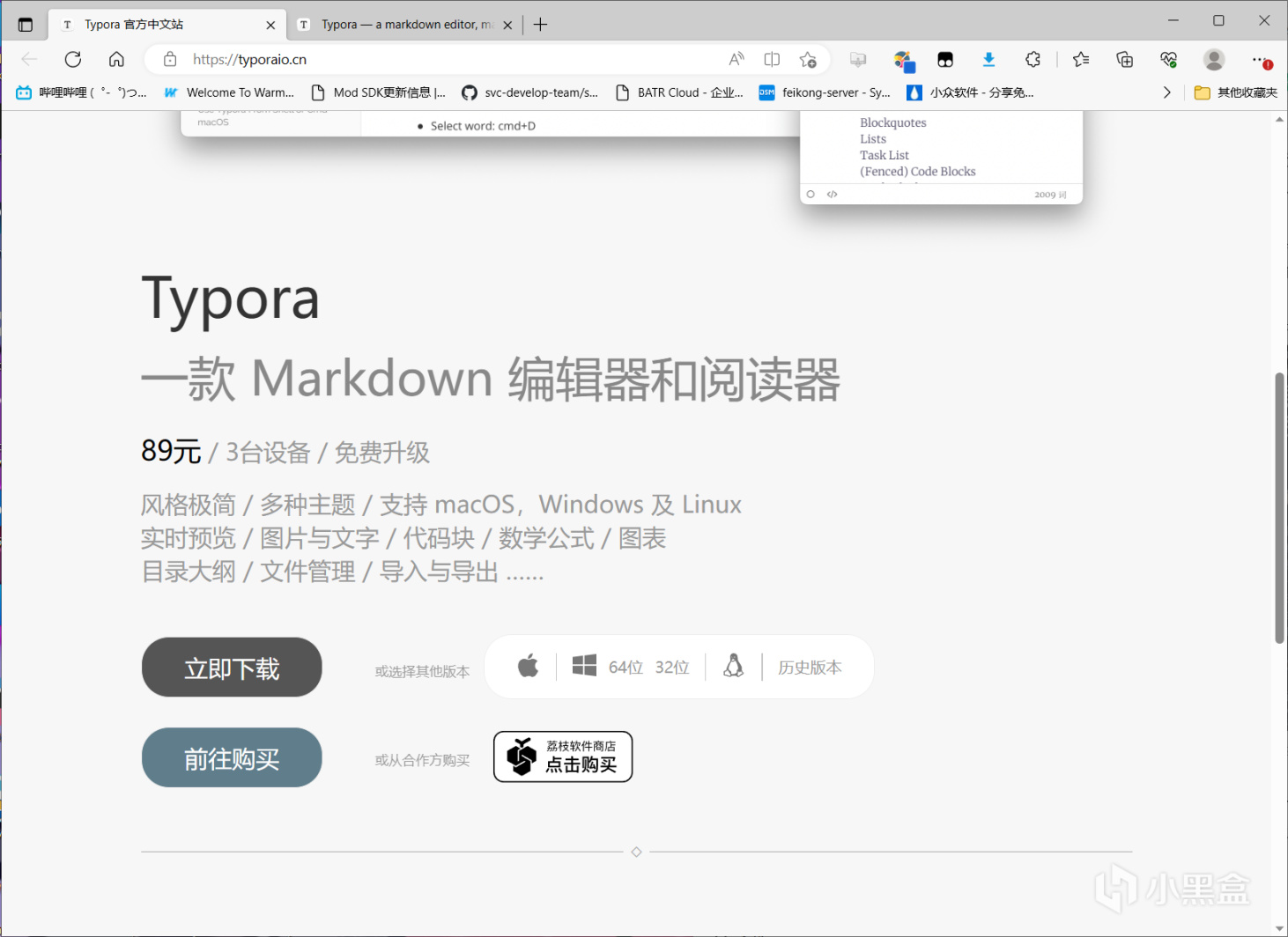Download the Windows 64位 version
This screenshot has height=937, width=1288.
[x=625, y=668]
